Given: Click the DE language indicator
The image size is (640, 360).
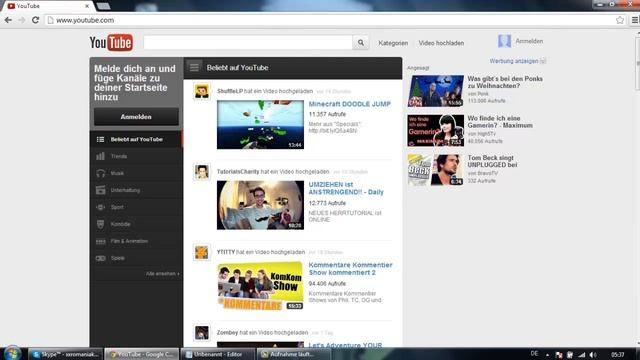Looking at the screenshot, I should point(534,354).
